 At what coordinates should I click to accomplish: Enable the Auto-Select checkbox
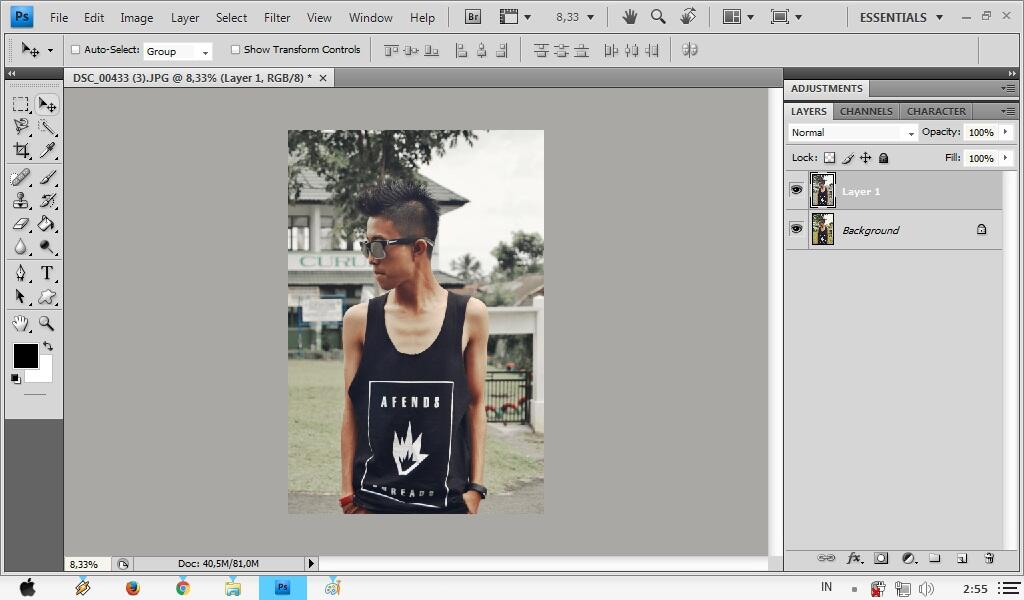pos(76,50)
